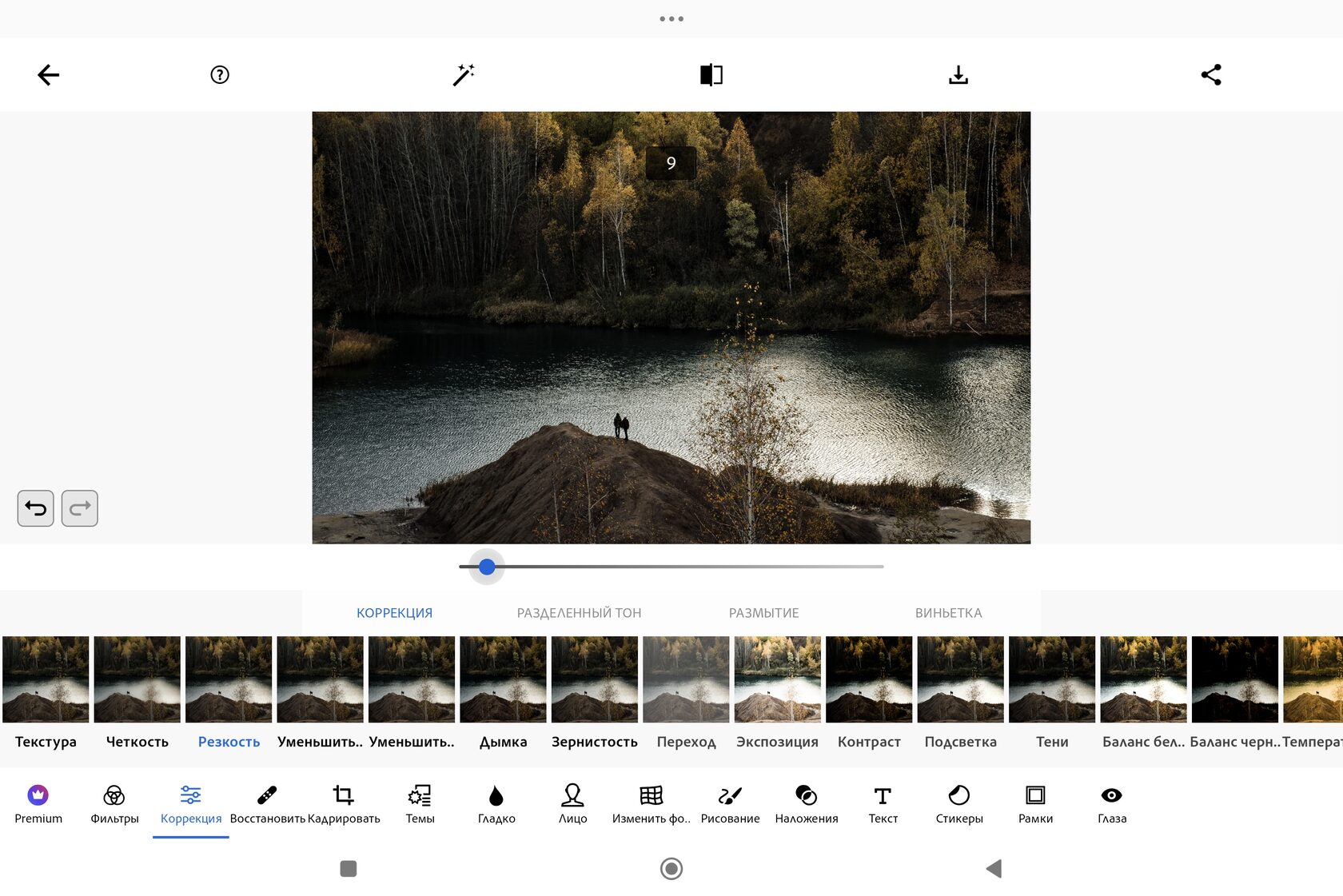Image resolution: width=1343 pixels, height=896 pixels.
Task: Choose the Дымка adjustment thumbnail
Action: point(503,679)
